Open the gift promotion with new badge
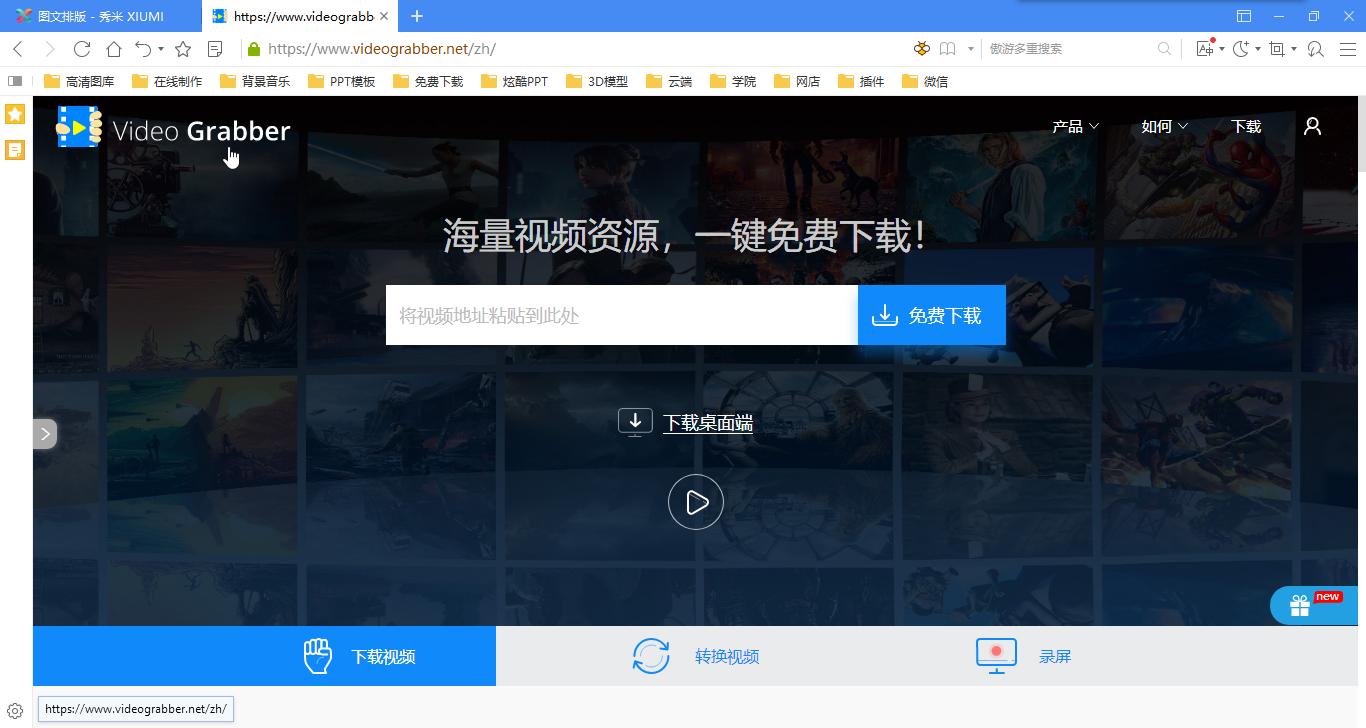Viewport: 1366px width, 728px height. pos(1314,605)
